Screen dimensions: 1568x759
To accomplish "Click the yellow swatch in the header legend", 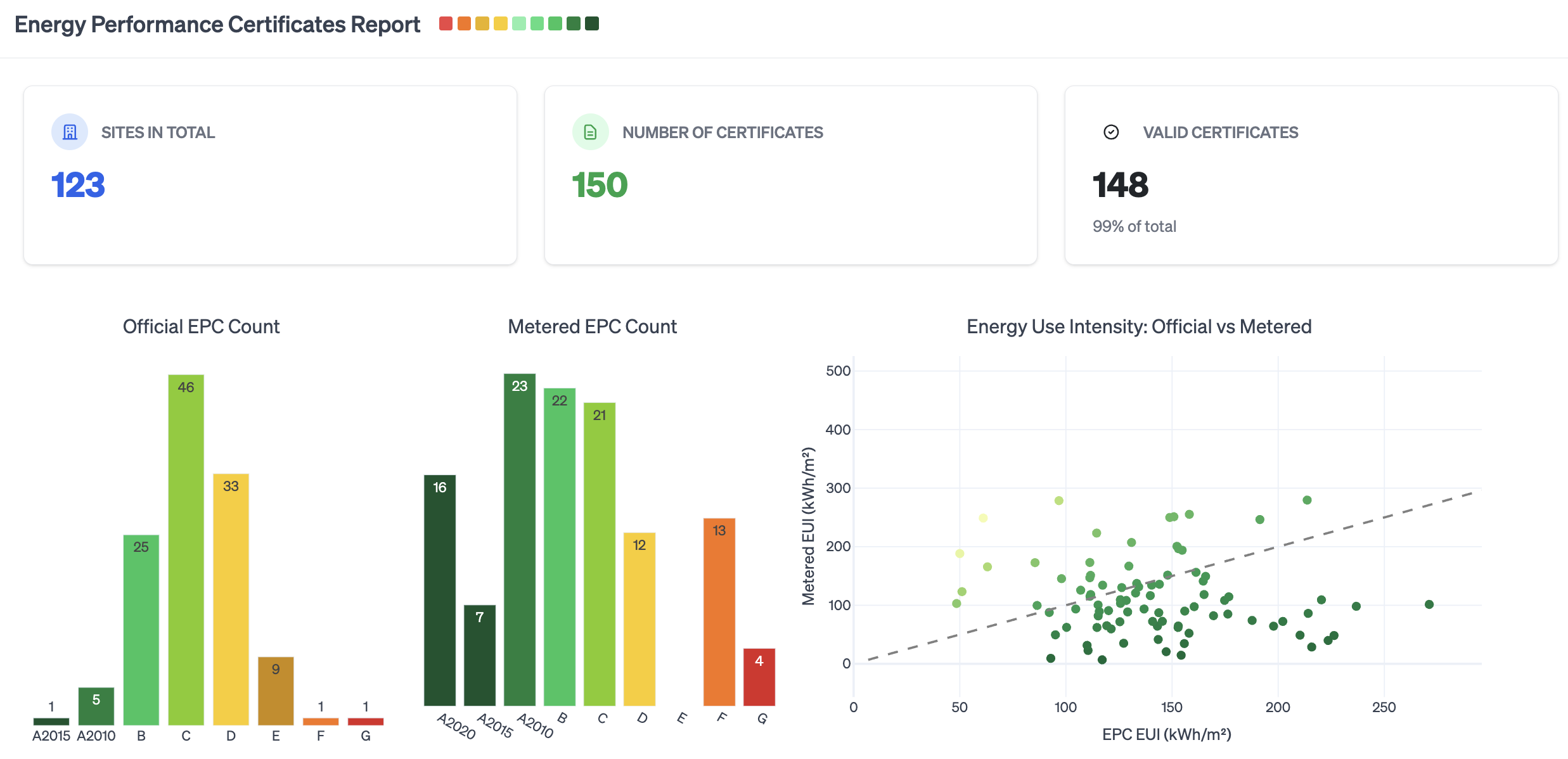I will point(501,24).
